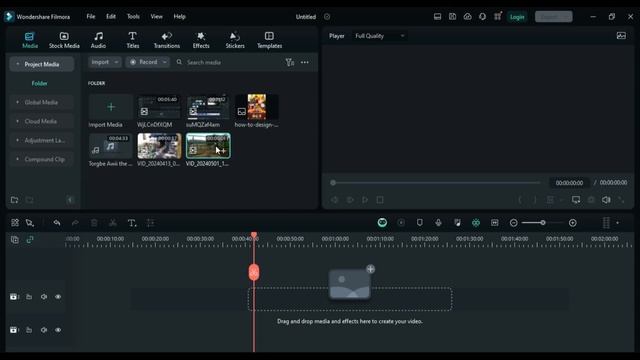Viewport: 640px width, 360px height.
Task: Select the VID_20240413 video thumbnail
Action: (159, 146)
